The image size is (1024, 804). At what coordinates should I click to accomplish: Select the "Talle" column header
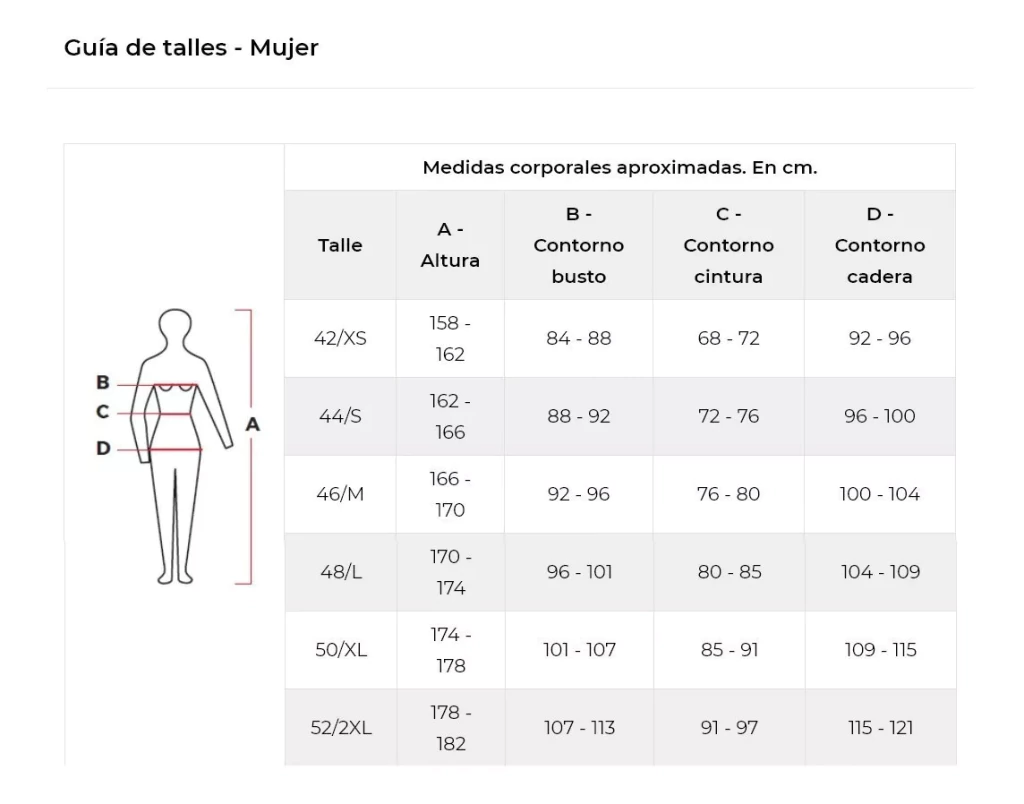click(x=340, y=245)
